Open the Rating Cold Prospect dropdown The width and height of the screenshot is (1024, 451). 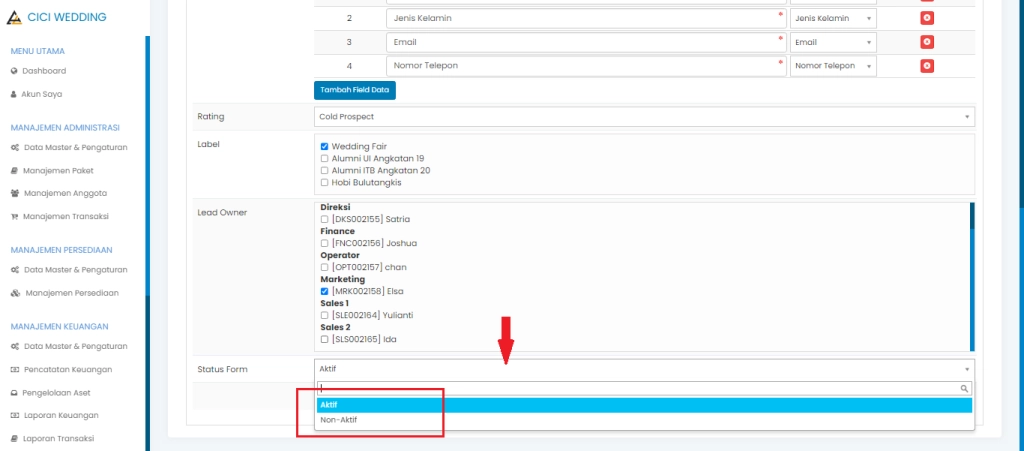pyautogui.click(x=644, y=117)
